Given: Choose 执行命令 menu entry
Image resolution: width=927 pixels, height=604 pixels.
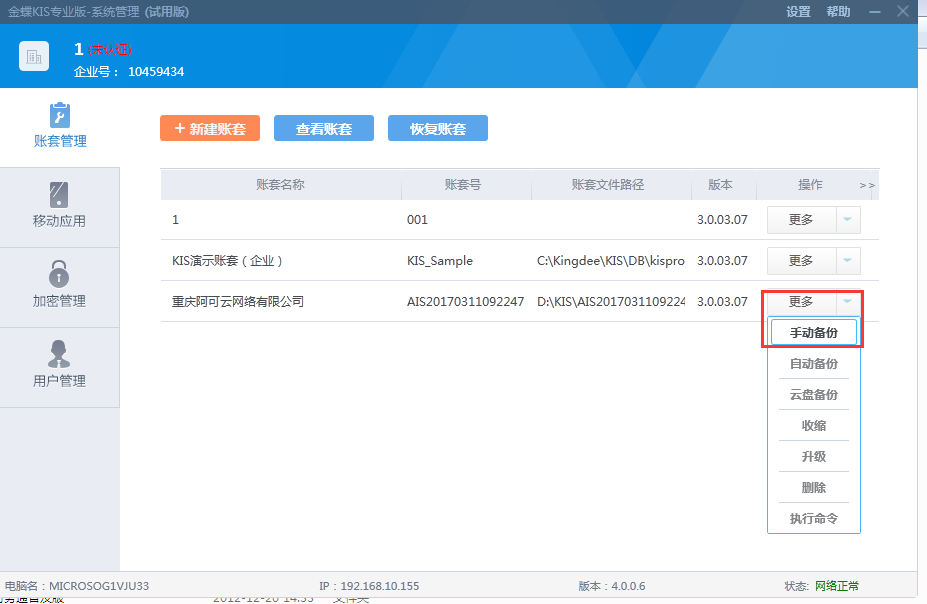Looking at the screenshot, I should [813, 519].
